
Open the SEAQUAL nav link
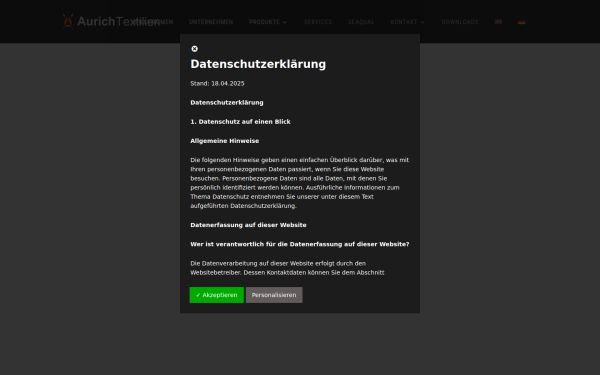[361, 22]
